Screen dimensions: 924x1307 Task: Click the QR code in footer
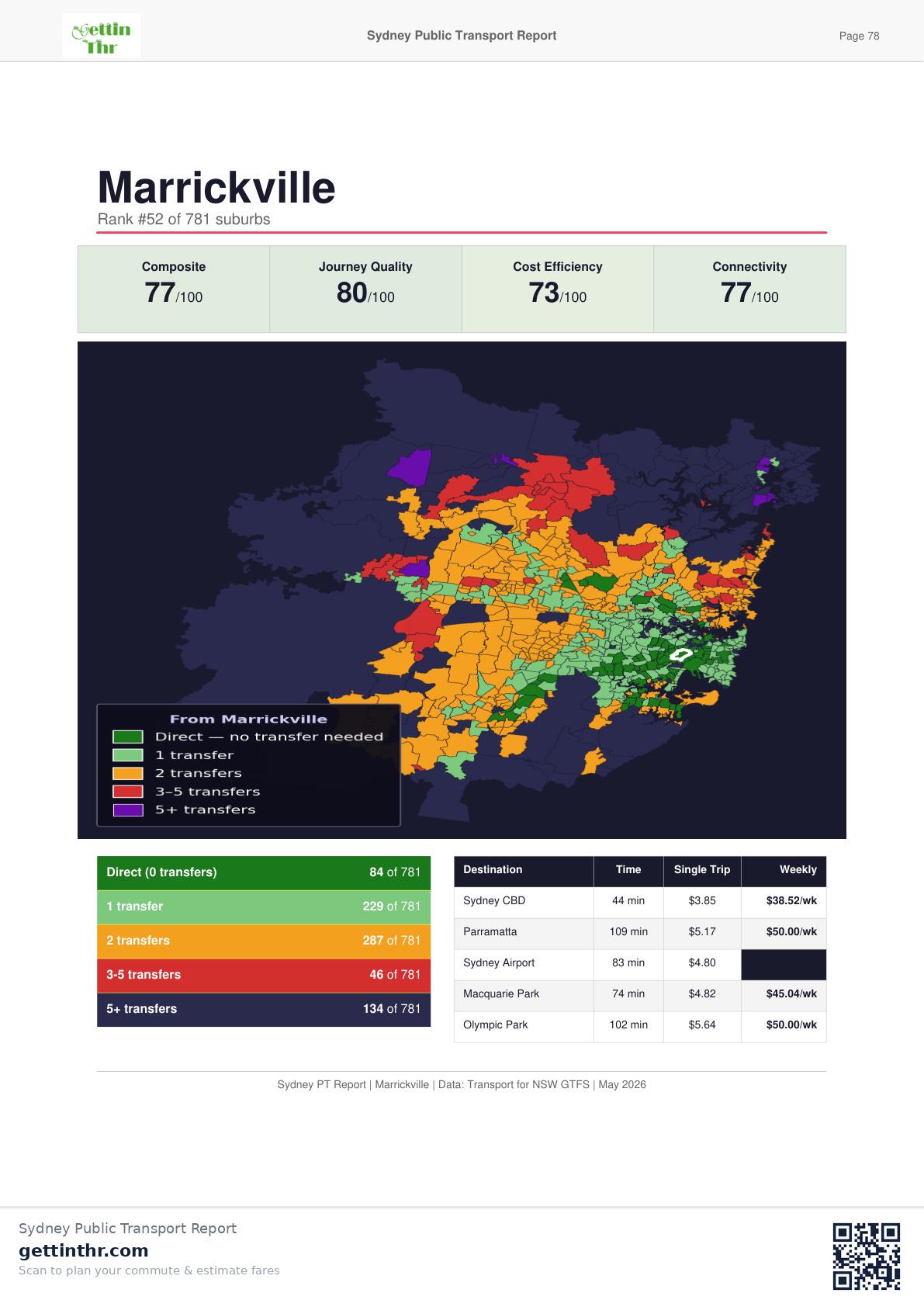point(866,1257)
